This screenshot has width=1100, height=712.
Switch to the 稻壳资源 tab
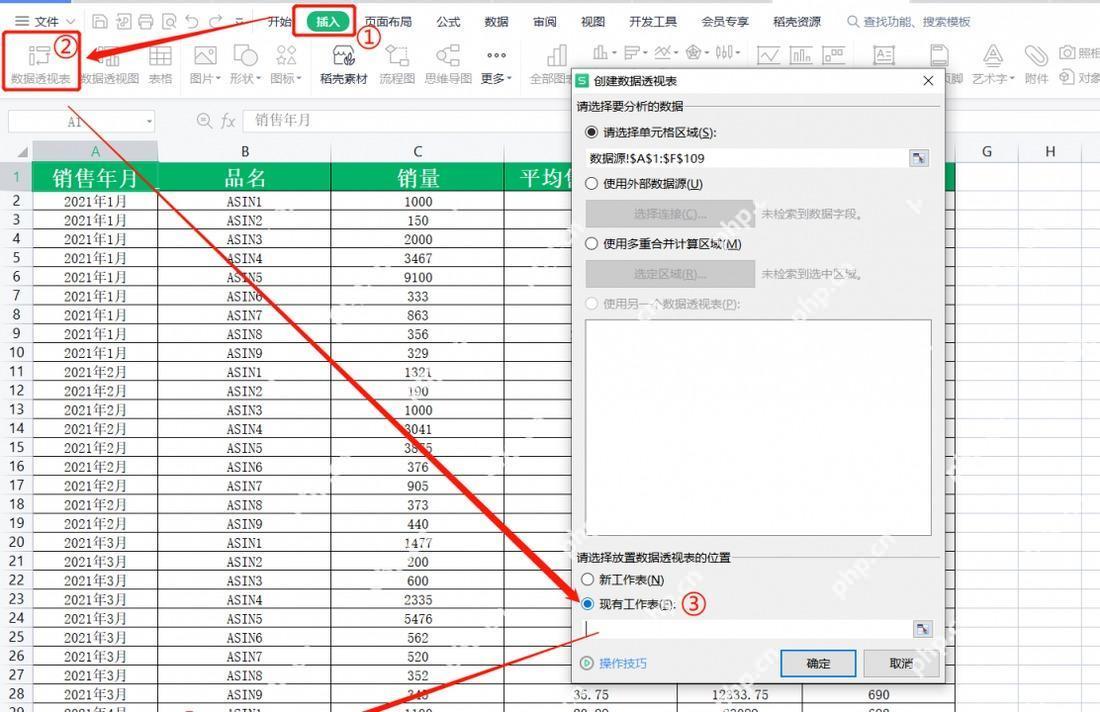click(797, 22)
